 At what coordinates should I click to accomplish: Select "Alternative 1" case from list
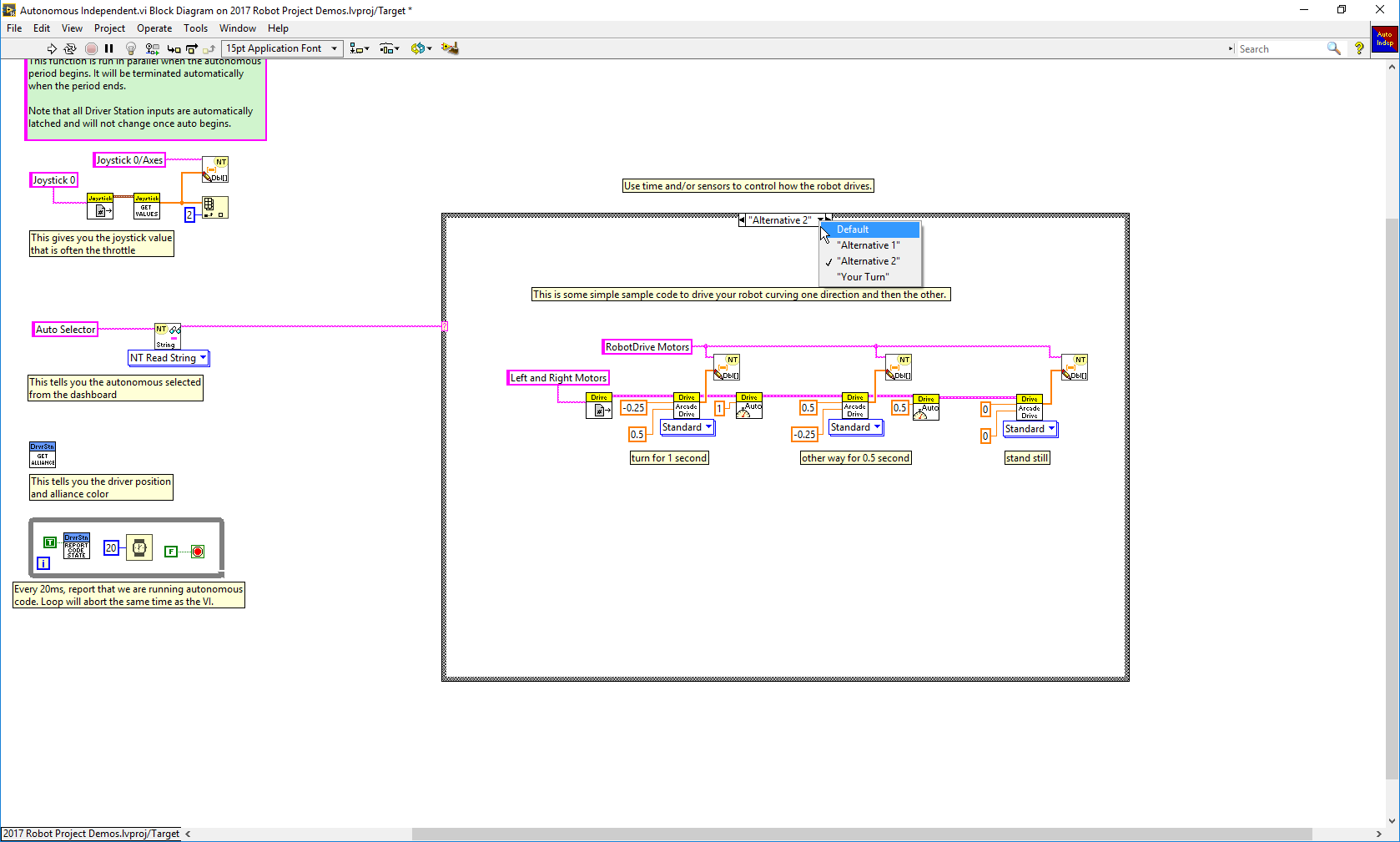pyautogui.click(x=870, y=245)
